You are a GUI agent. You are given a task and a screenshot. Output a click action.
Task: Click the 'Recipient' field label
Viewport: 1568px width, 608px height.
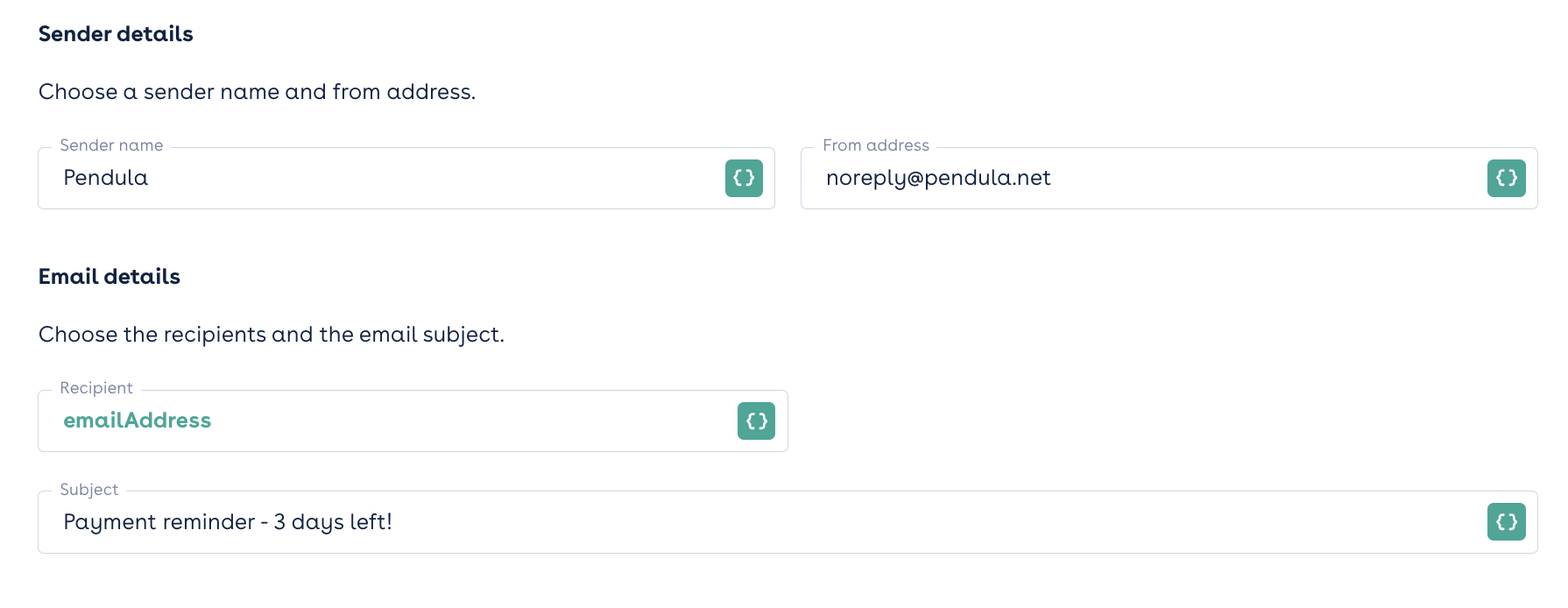96,388
